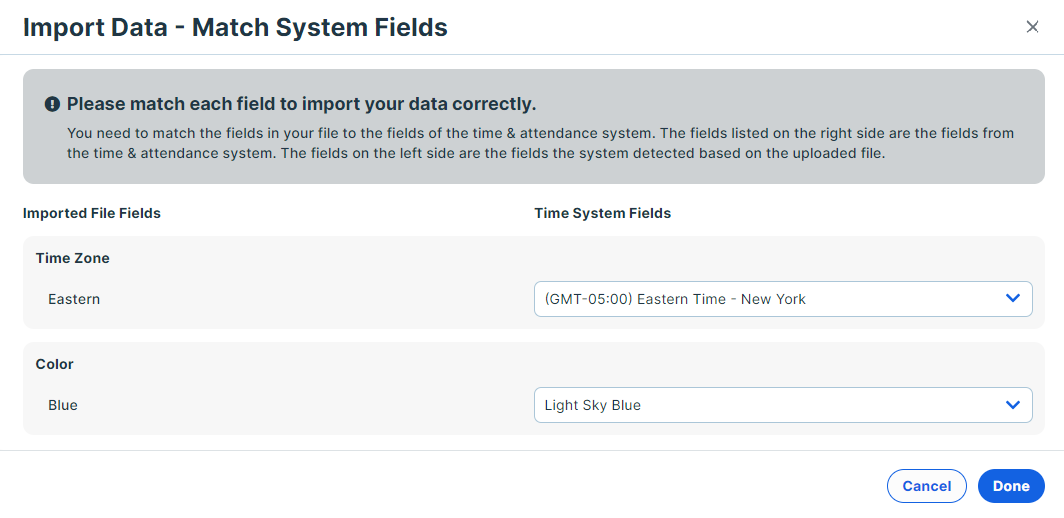Open the GMT-05:00 Eastern Time New York combo box

point(783,299)
